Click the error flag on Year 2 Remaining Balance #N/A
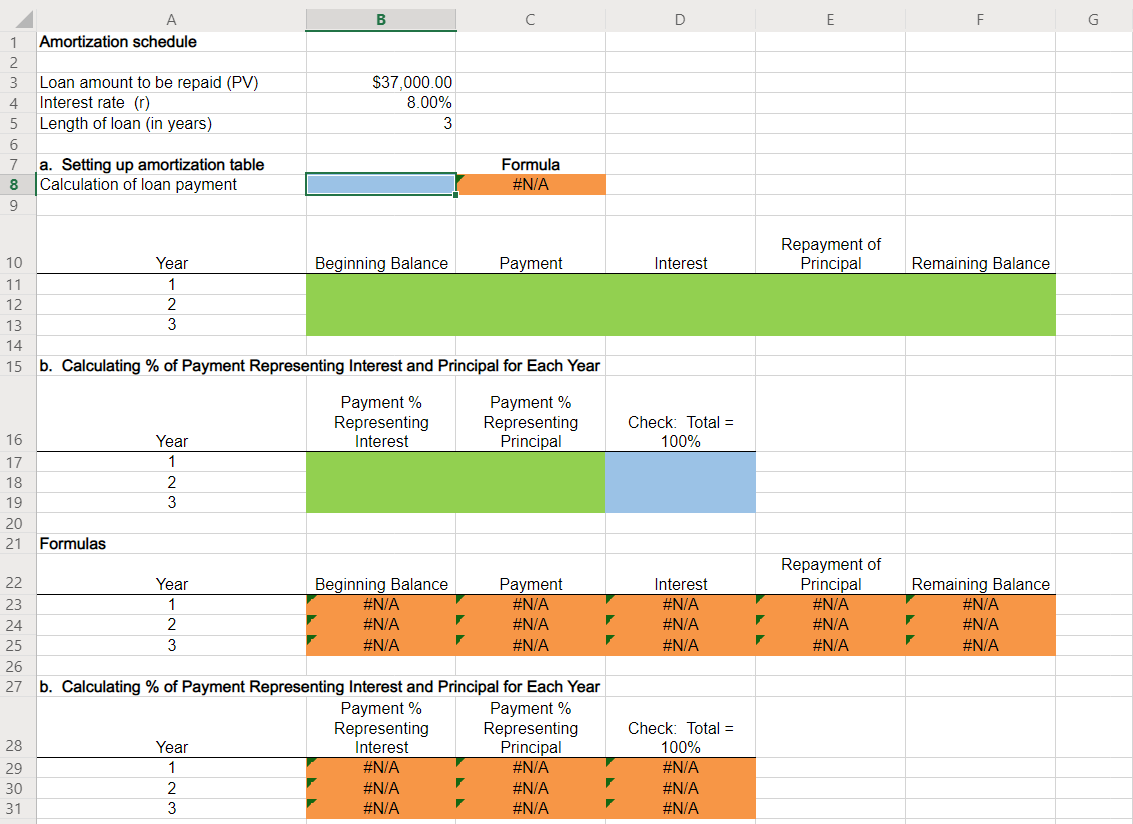Image resolution: width=1133 pixels, height=824 pixels. tap(910, 619)
